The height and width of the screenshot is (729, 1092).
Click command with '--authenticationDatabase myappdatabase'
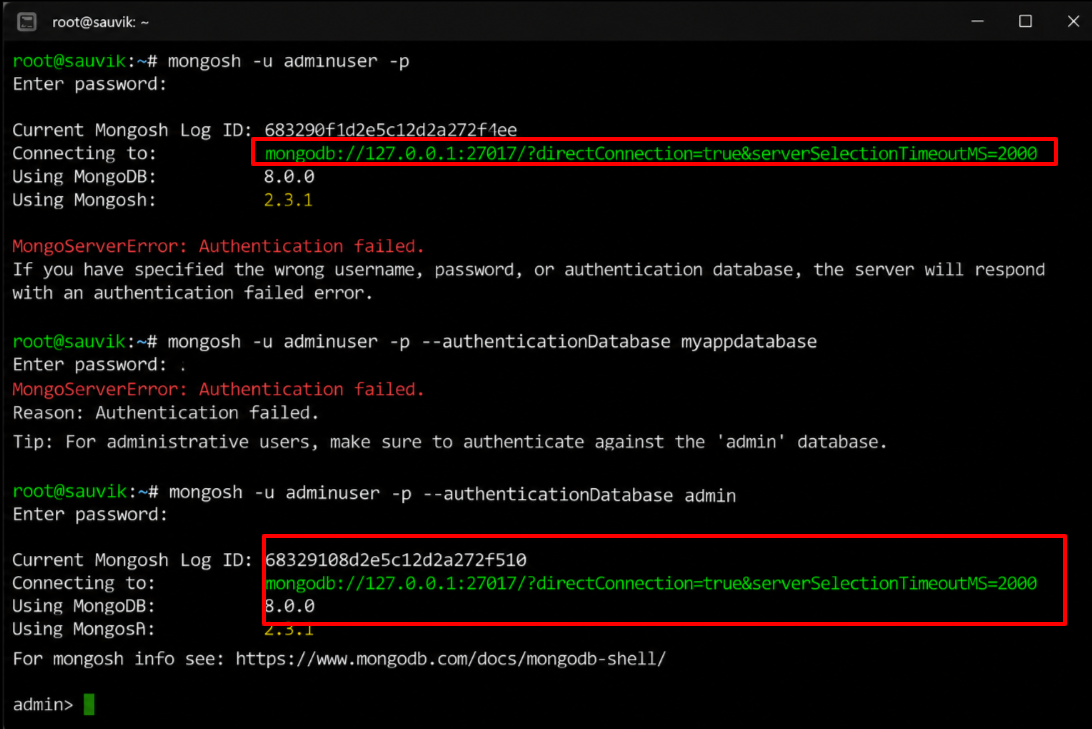(x=492, y=342)
